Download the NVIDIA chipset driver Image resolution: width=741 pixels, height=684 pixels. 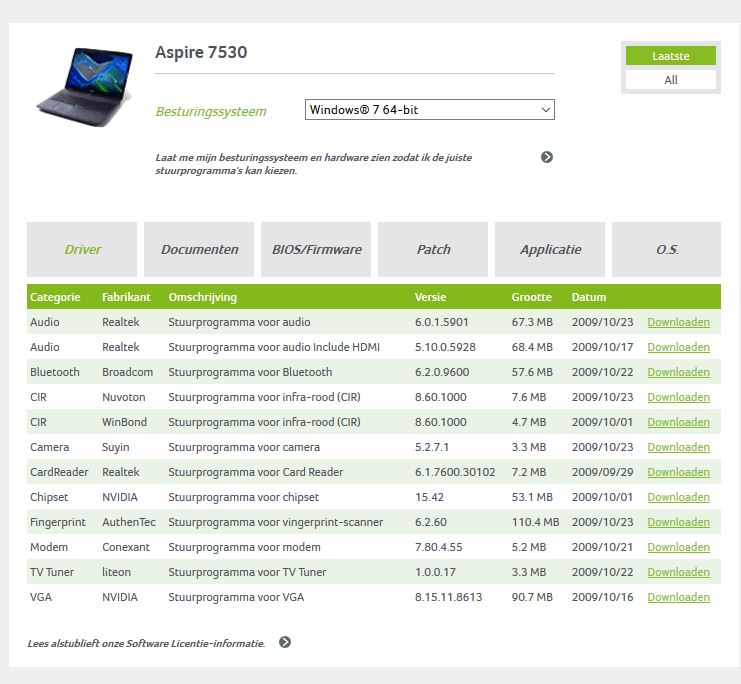coord(678,497)
